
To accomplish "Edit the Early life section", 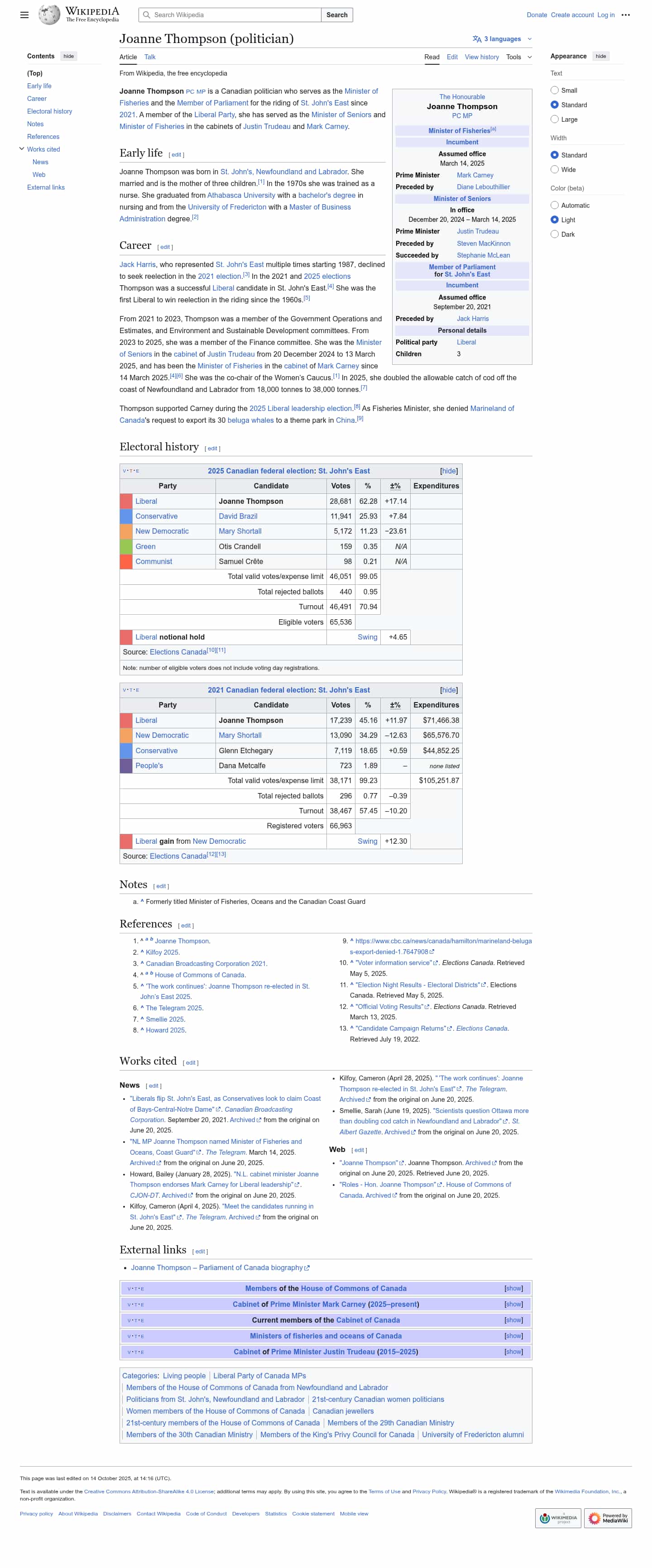I will click(176, 155).
